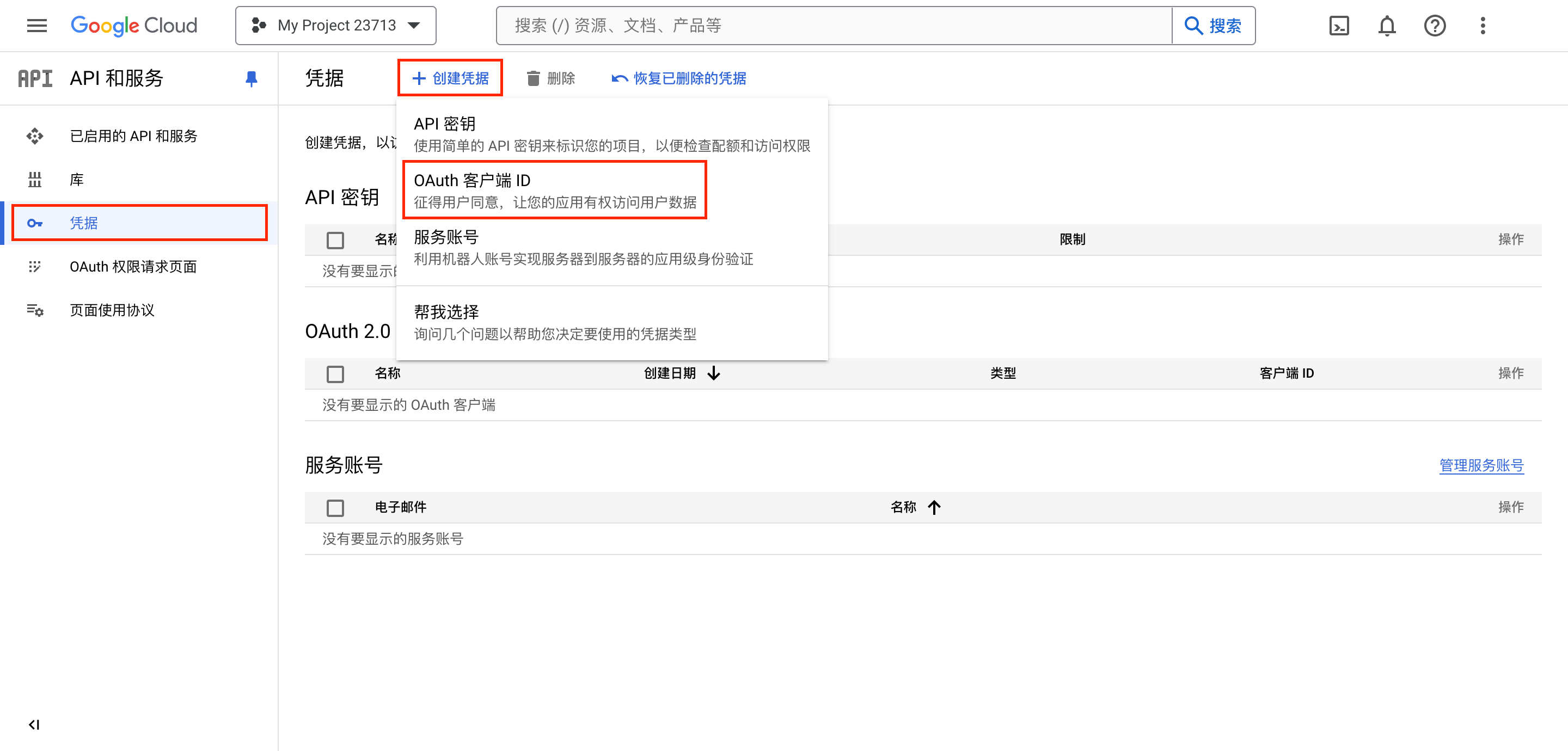Click the 创建凭据 button
The height and width of the screenshot is (751, 1568).
point(450,78)
